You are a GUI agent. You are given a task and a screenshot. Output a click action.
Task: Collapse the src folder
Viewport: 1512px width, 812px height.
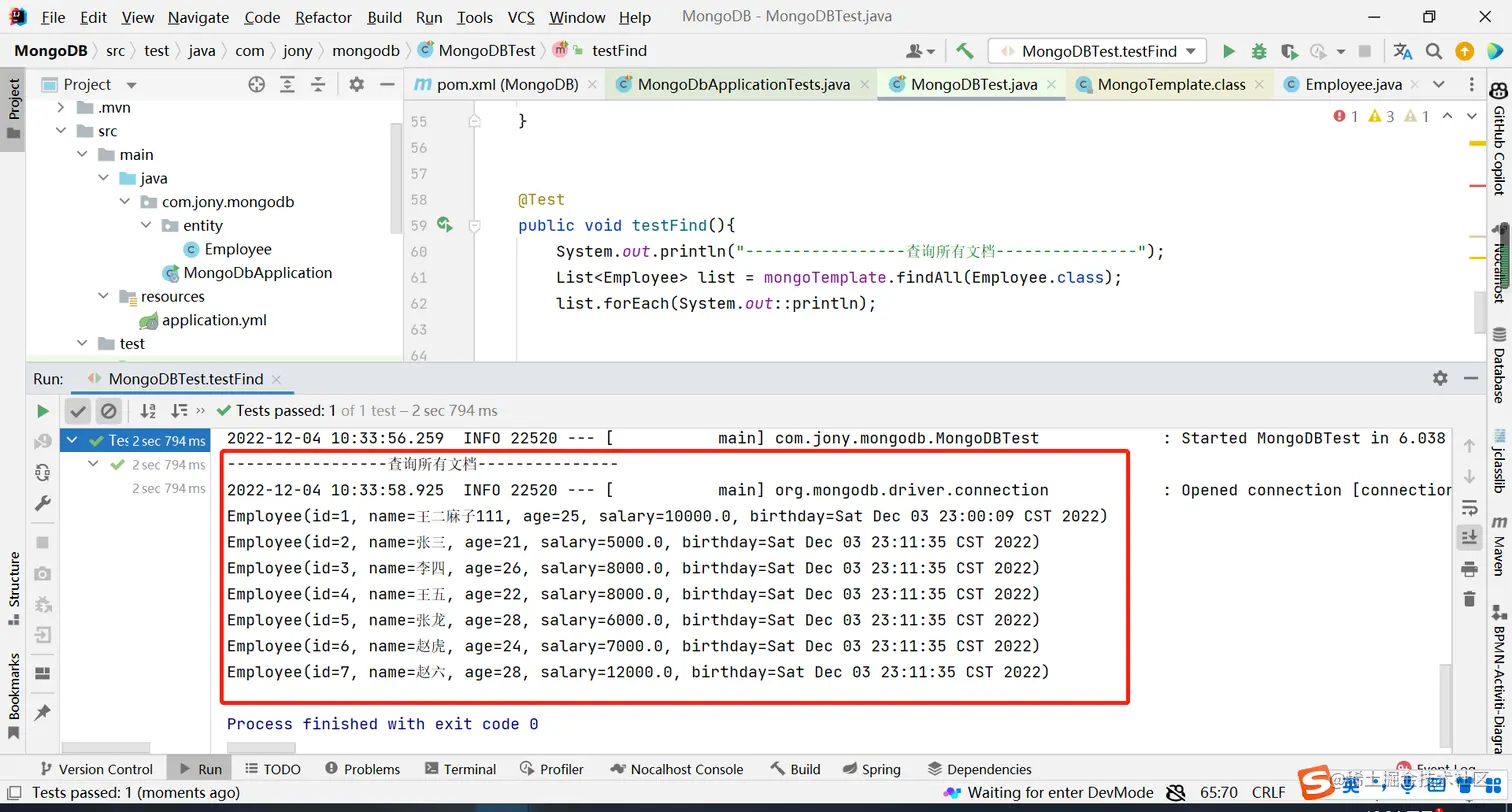[61, 131]
